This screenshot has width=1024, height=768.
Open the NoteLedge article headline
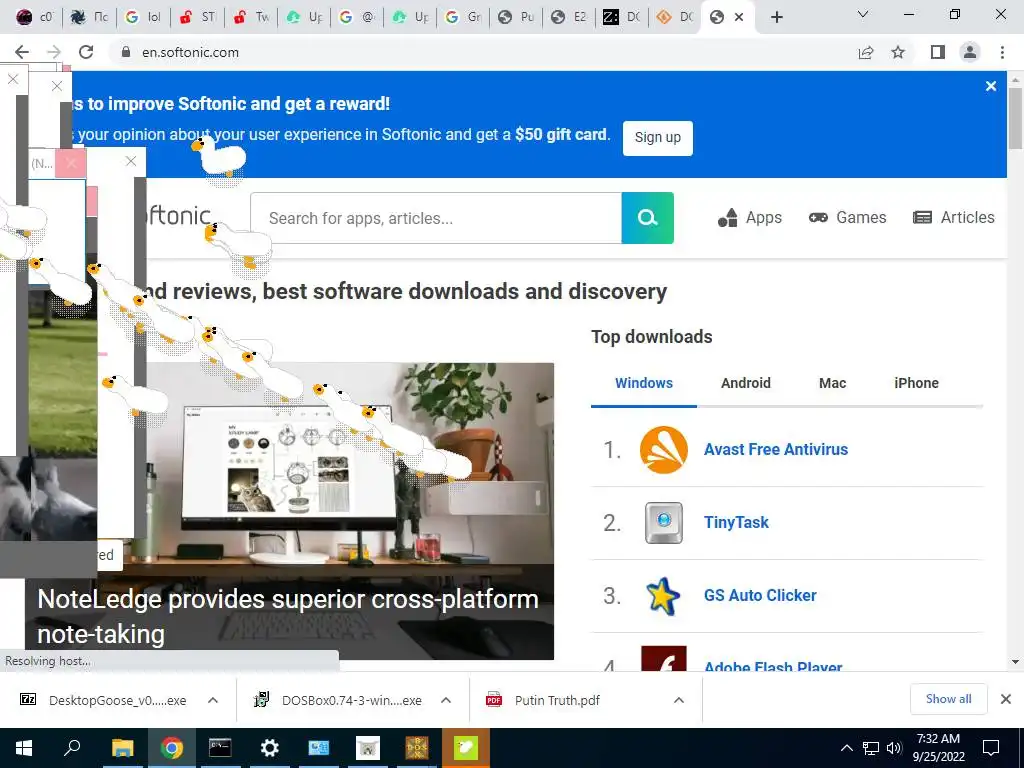pyautogui.click(x=287, y=616)
